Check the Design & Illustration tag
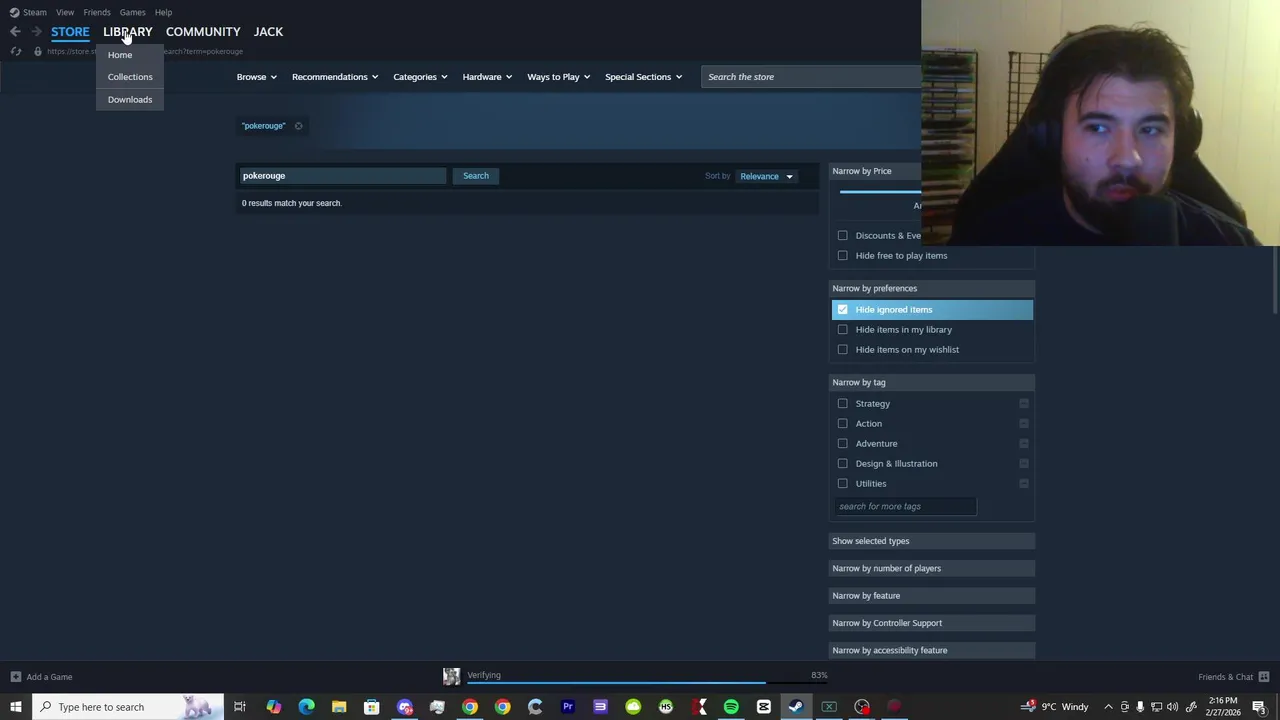The width and height of the screenshot is (1280, 720). point(843,464)
